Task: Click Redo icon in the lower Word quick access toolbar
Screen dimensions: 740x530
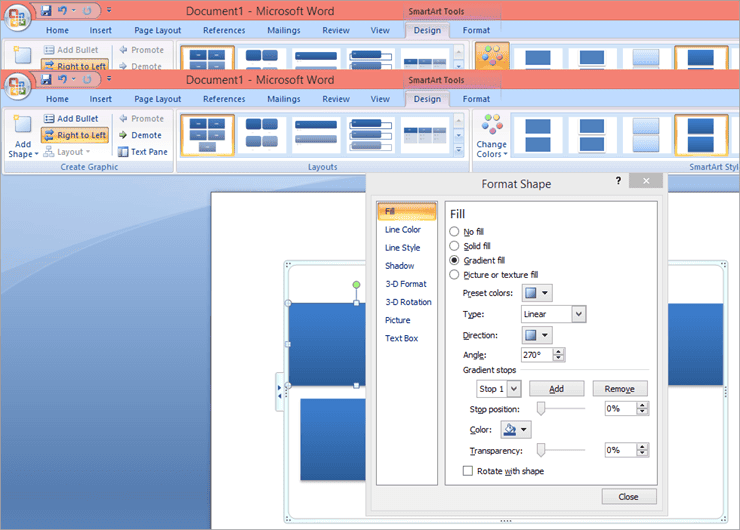Action: tap(87, 79)
